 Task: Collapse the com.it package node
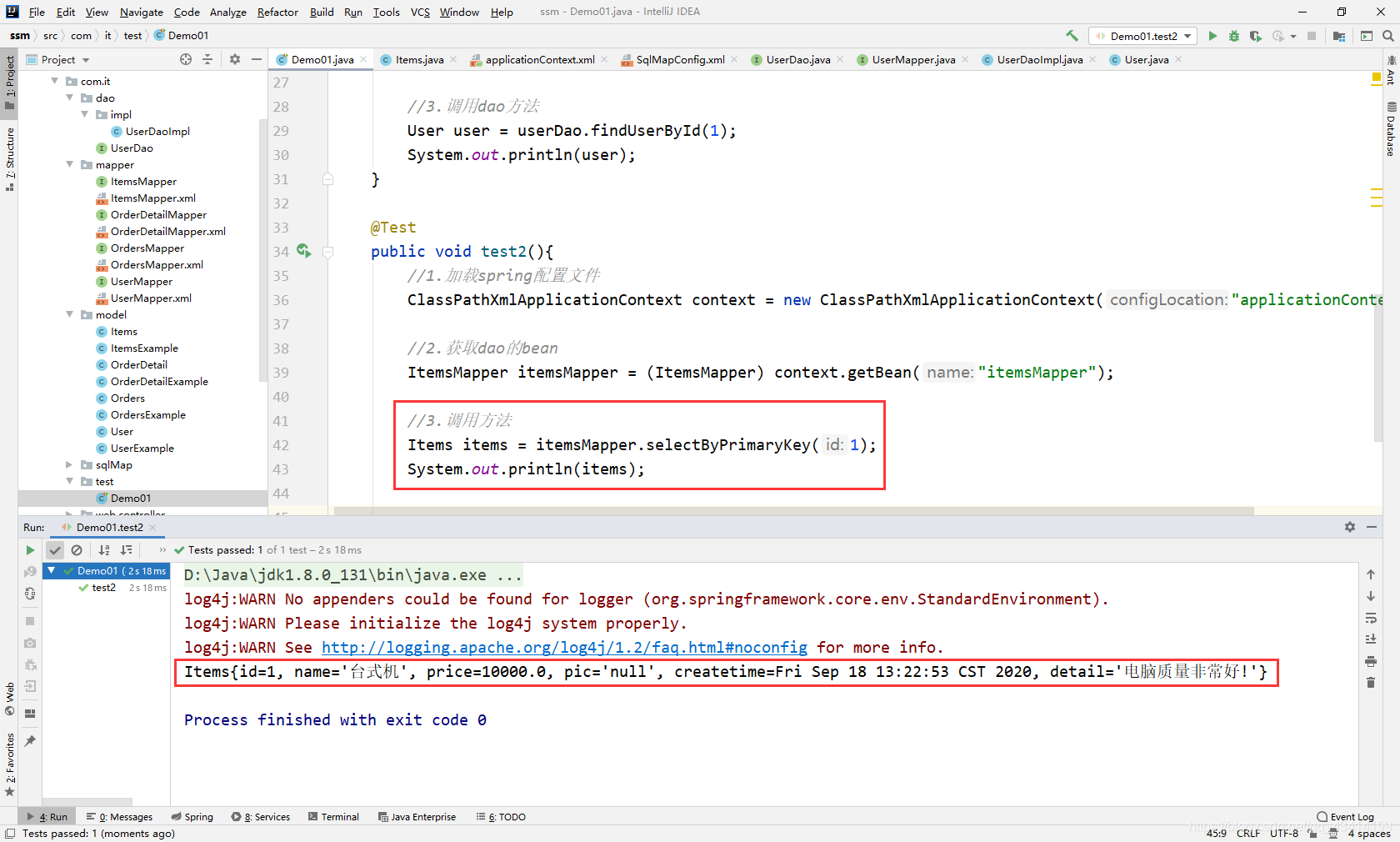click(x=55, y=81)
